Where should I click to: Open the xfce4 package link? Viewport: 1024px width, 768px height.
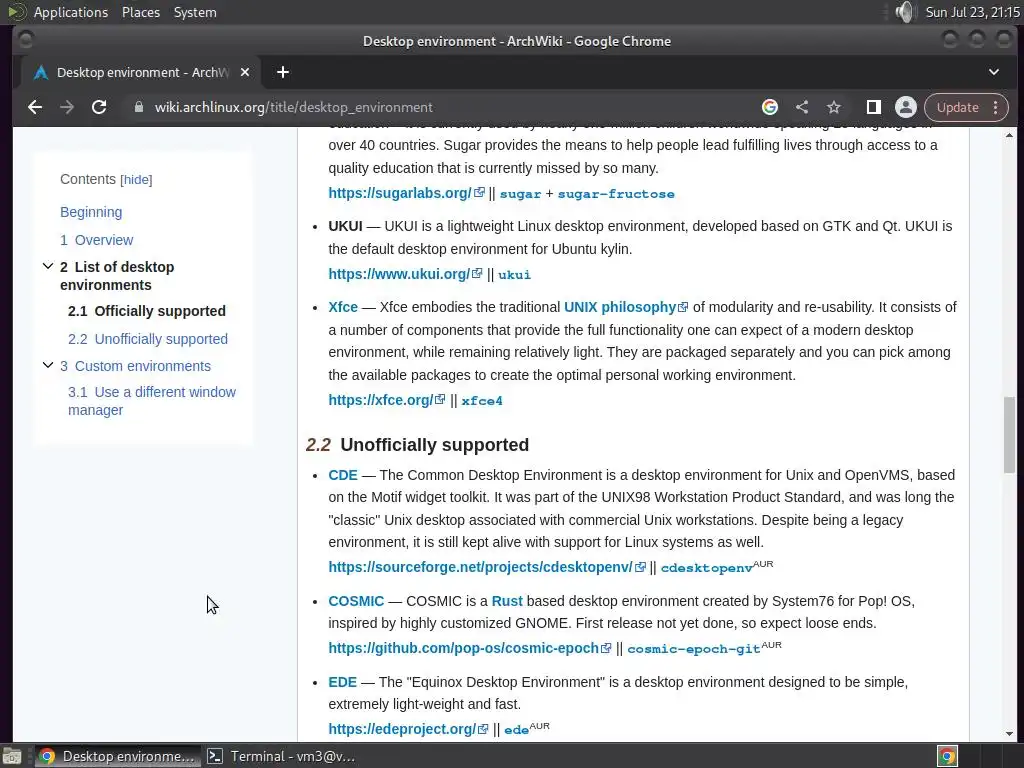pos(482,401)
